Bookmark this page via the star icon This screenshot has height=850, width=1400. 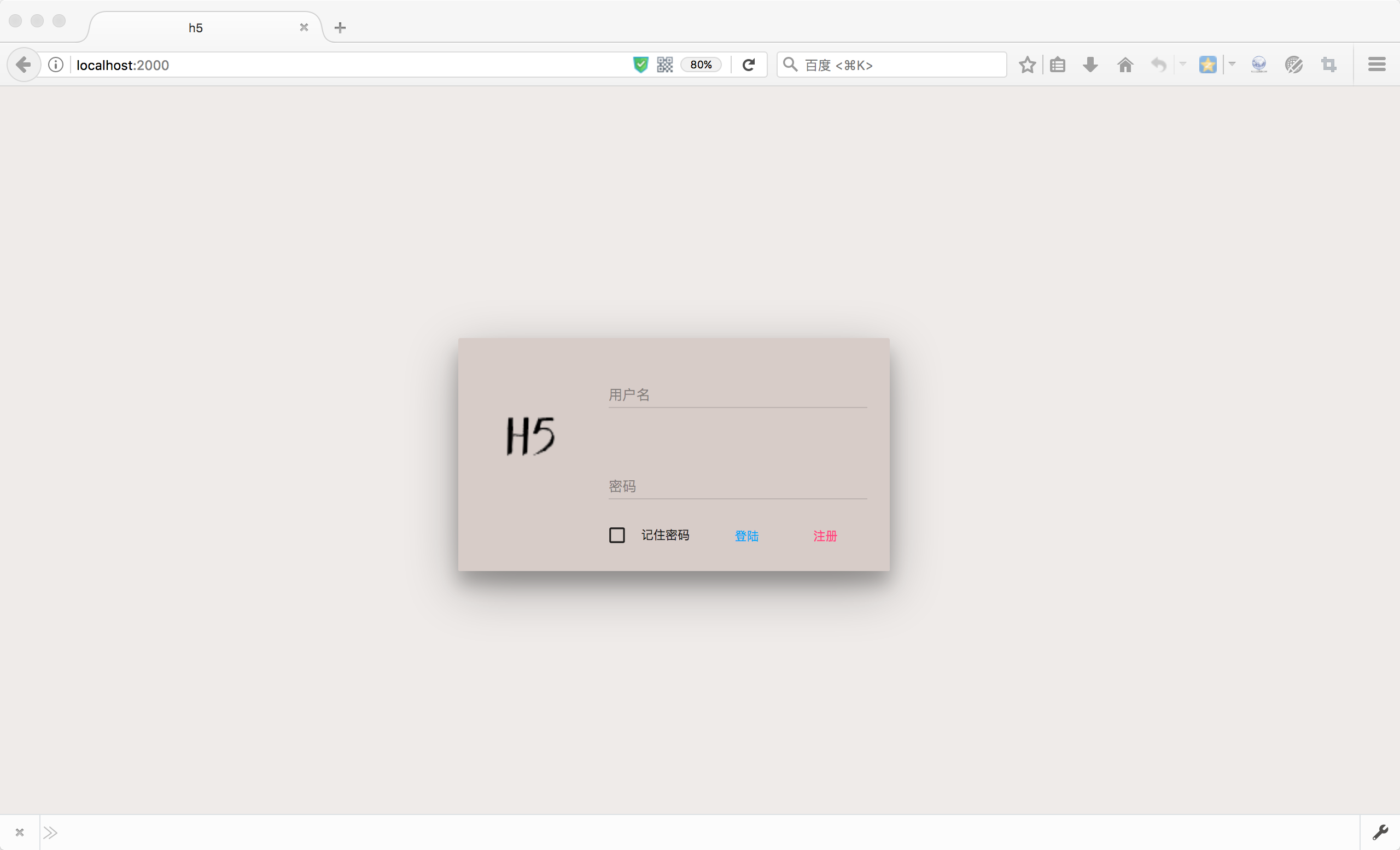[1027, 65]
